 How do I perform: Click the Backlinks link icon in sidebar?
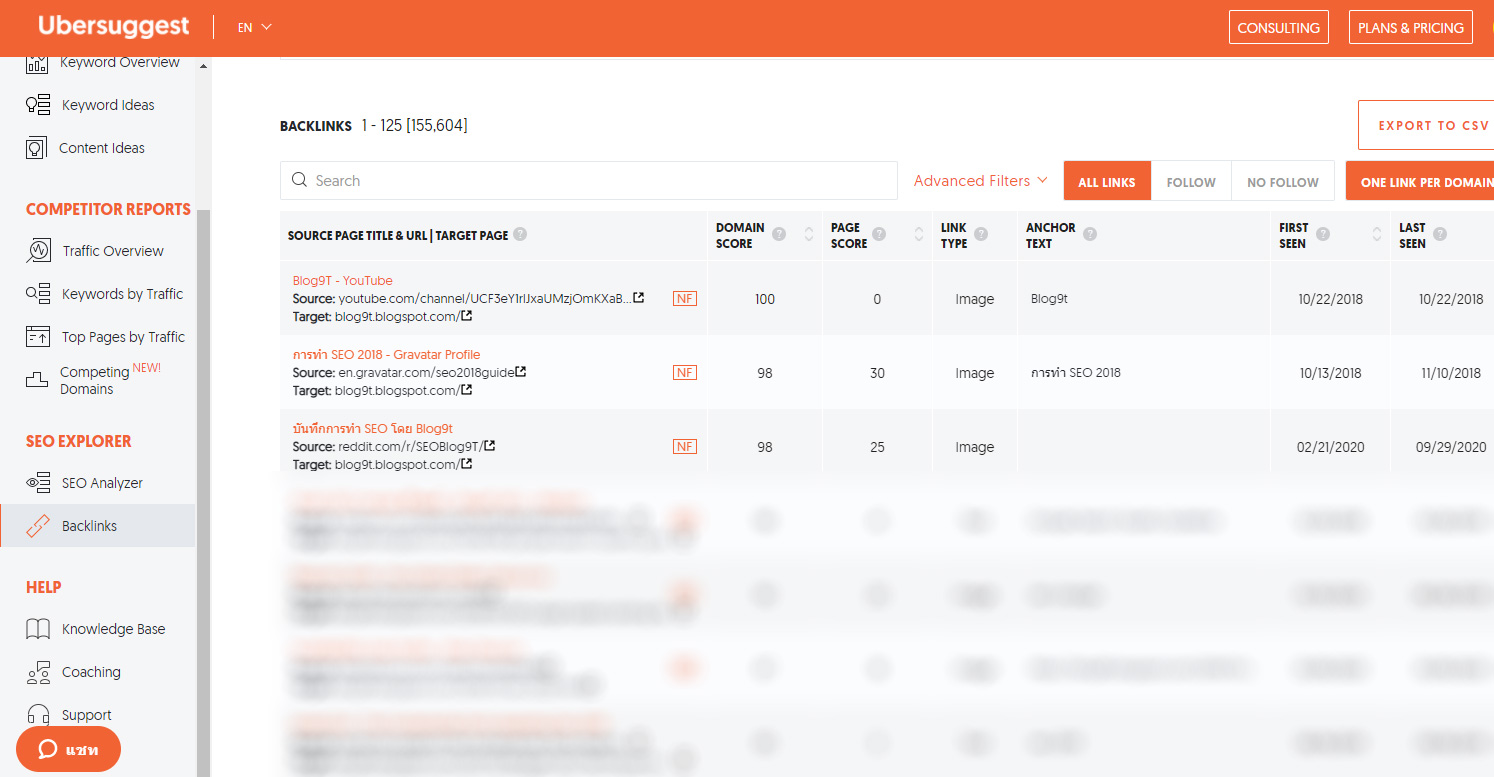[38, 526]
